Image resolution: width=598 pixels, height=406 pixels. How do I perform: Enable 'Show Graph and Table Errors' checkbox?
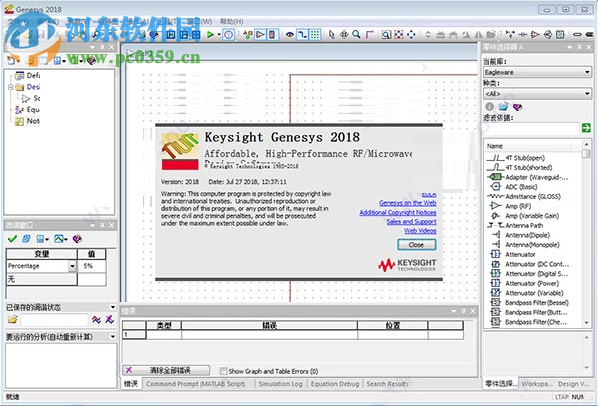pyautogui.click(x=223, y=371)
